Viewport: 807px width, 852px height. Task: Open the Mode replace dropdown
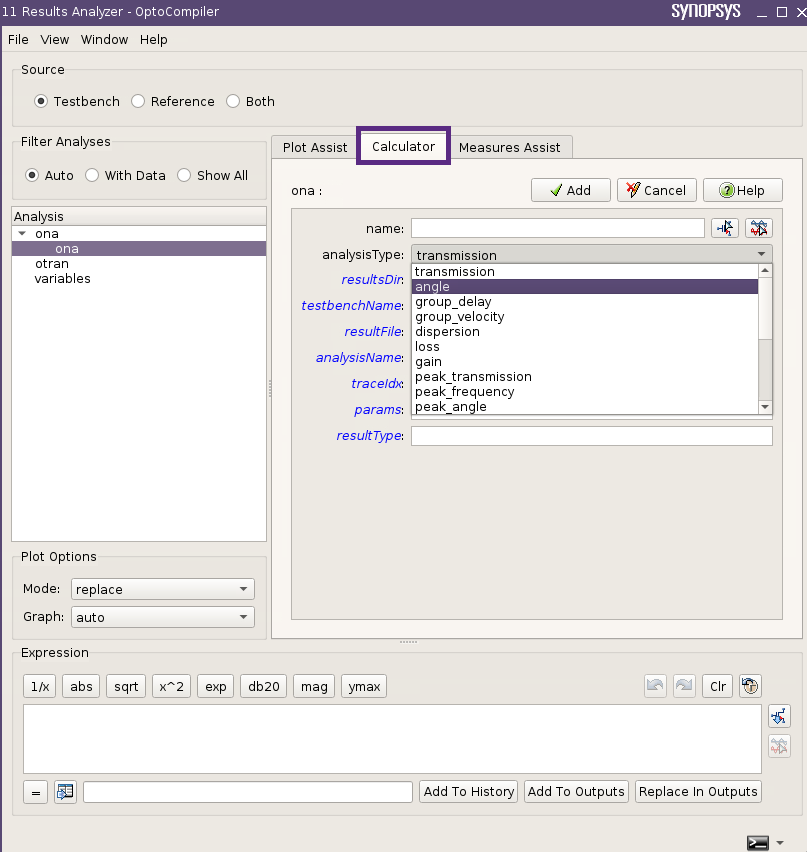(x=162, y=589)
